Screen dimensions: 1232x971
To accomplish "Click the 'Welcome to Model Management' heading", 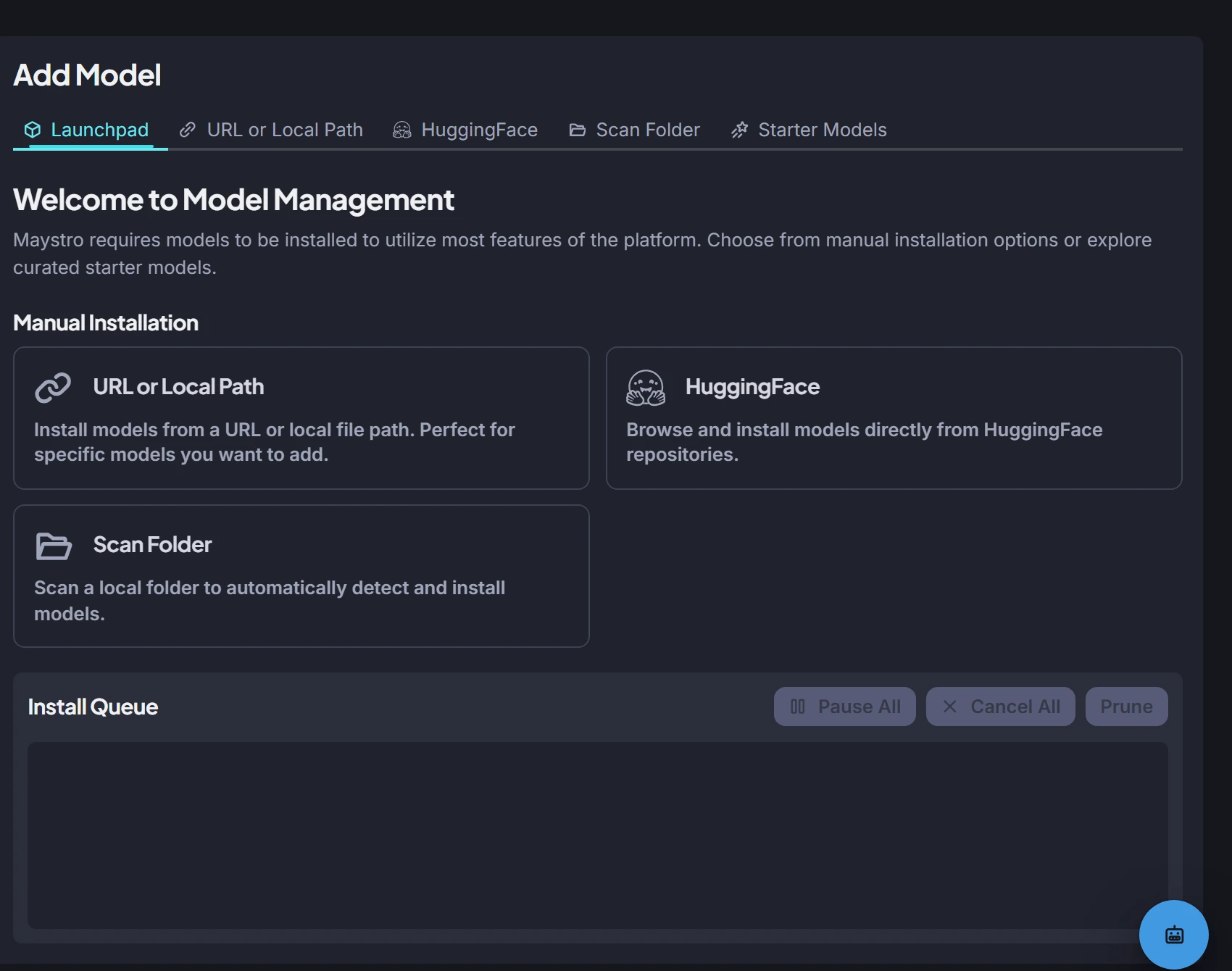I will click(x=233, y=200).
